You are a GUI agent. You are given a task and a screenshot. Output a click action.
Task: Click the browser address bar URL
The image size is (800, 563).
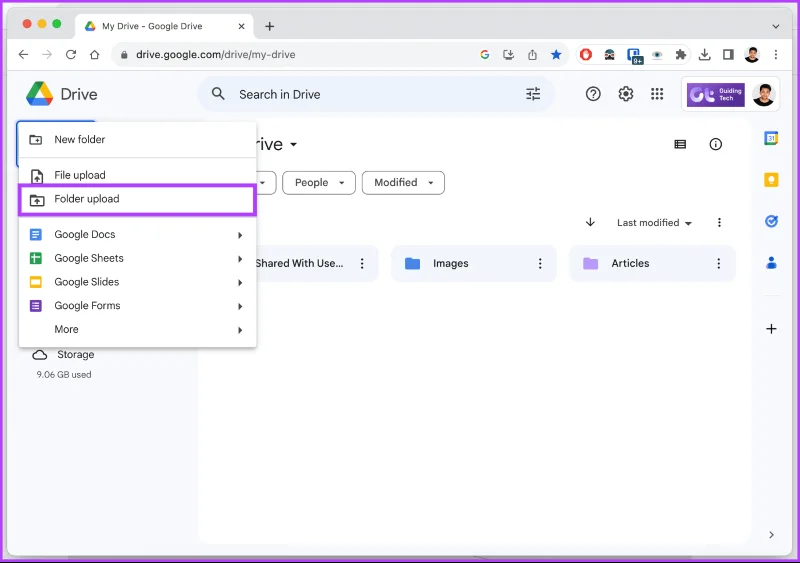[215, 55]
